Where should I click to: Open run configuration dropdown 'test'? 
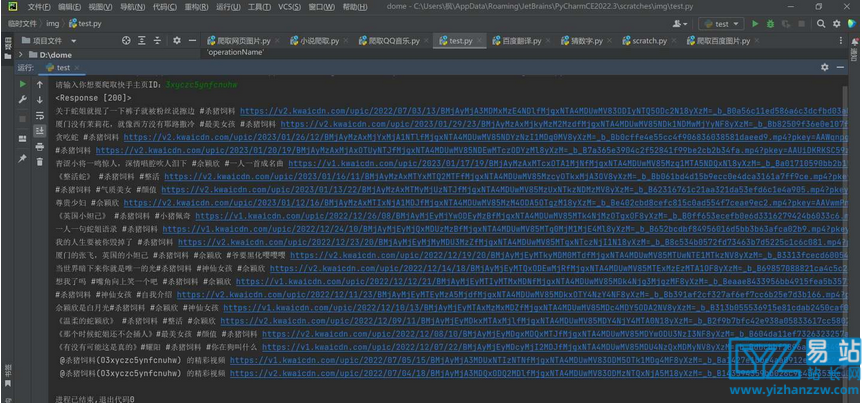click(721, 24)
